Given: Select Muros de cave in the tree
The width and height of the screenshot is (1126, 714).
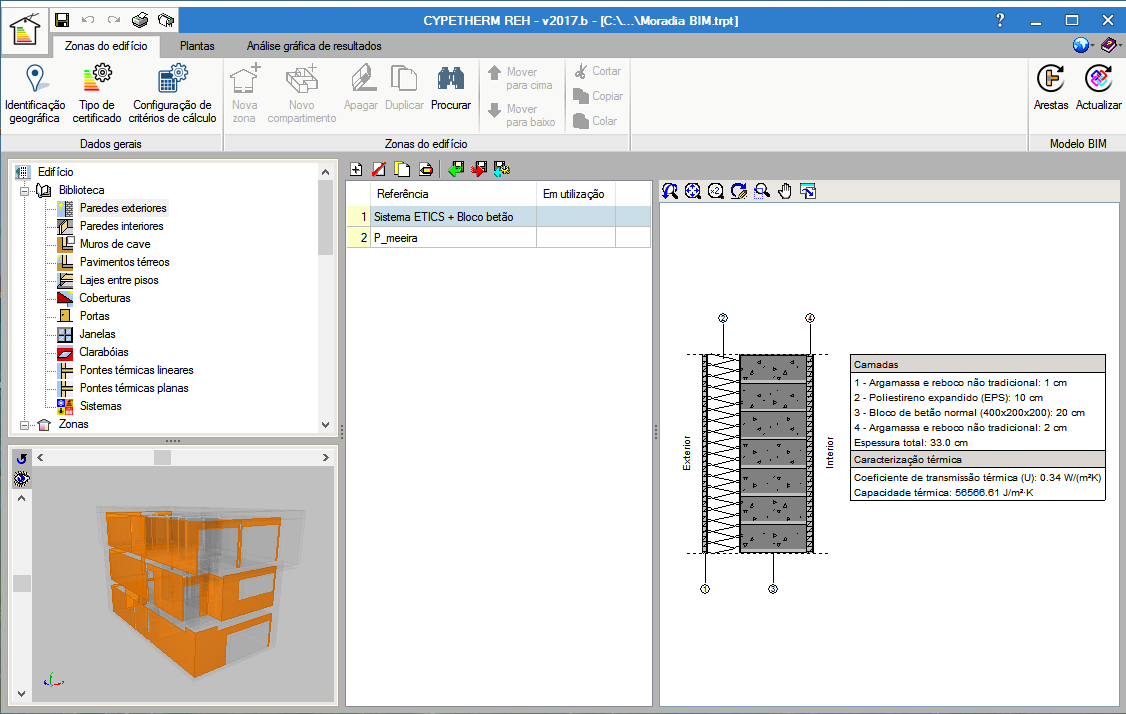Looking at the screenshot, I should (116, 244).
